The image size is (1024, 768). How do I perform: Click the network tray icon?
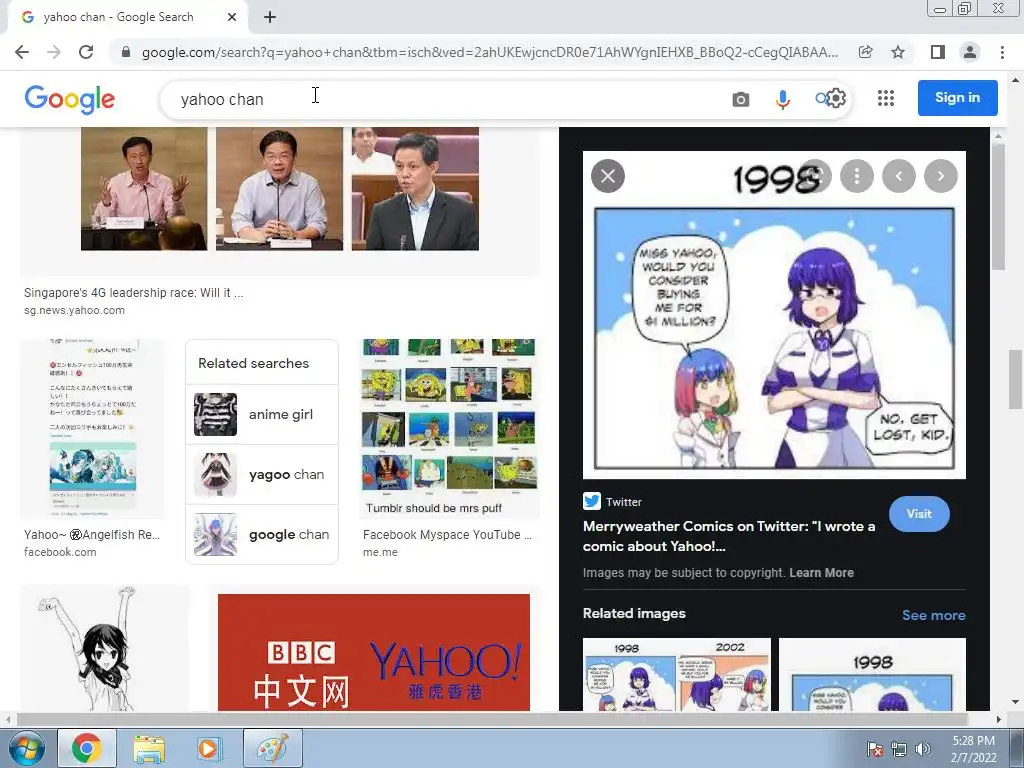(x=899, y=749)
